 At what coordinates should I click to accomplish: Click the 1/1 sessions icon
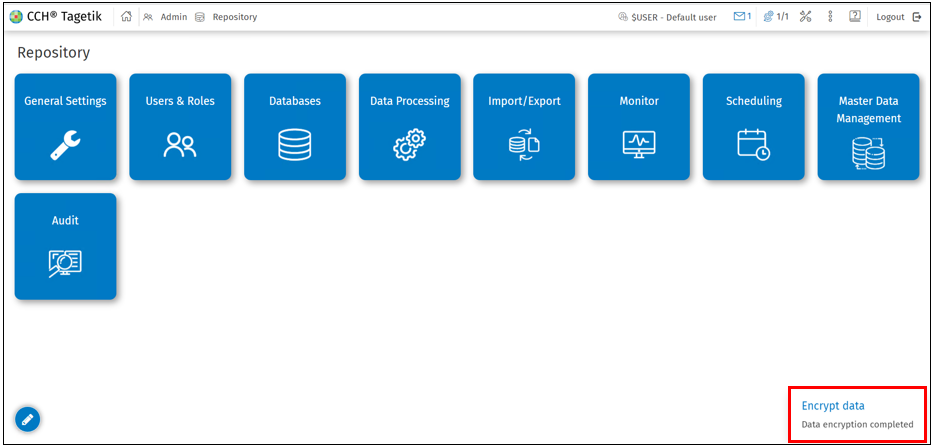pos(776,17)
